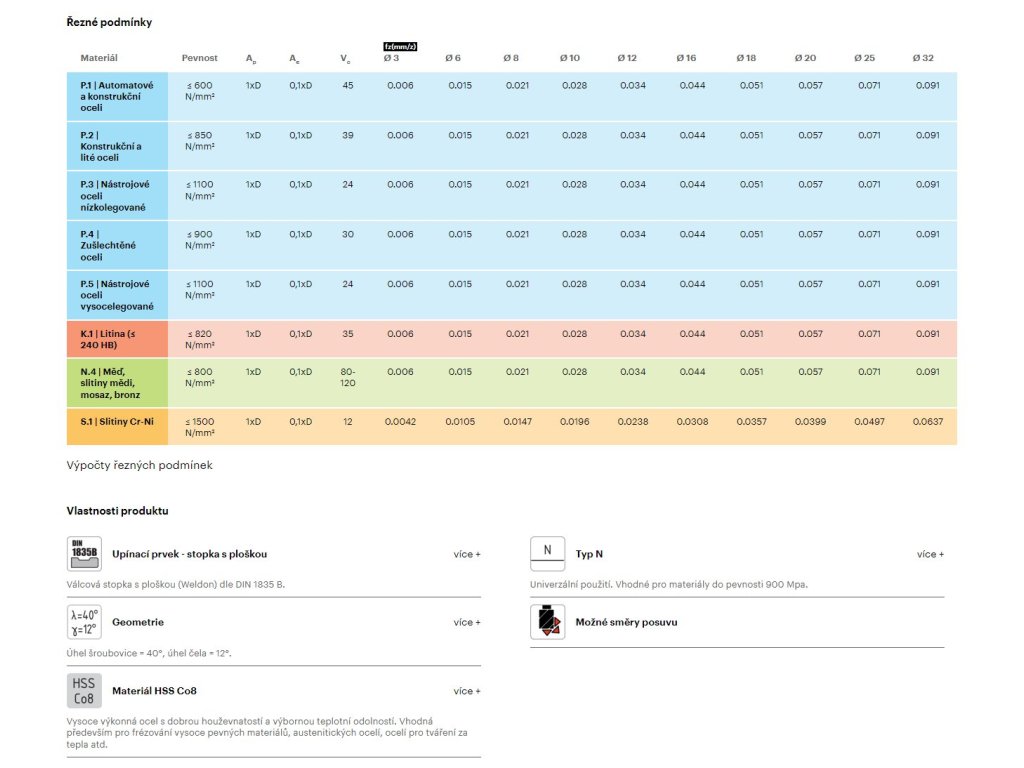Select the S.1 Slitiny Cr-Ni cell

pyautogui.click(x=116, y=422)
